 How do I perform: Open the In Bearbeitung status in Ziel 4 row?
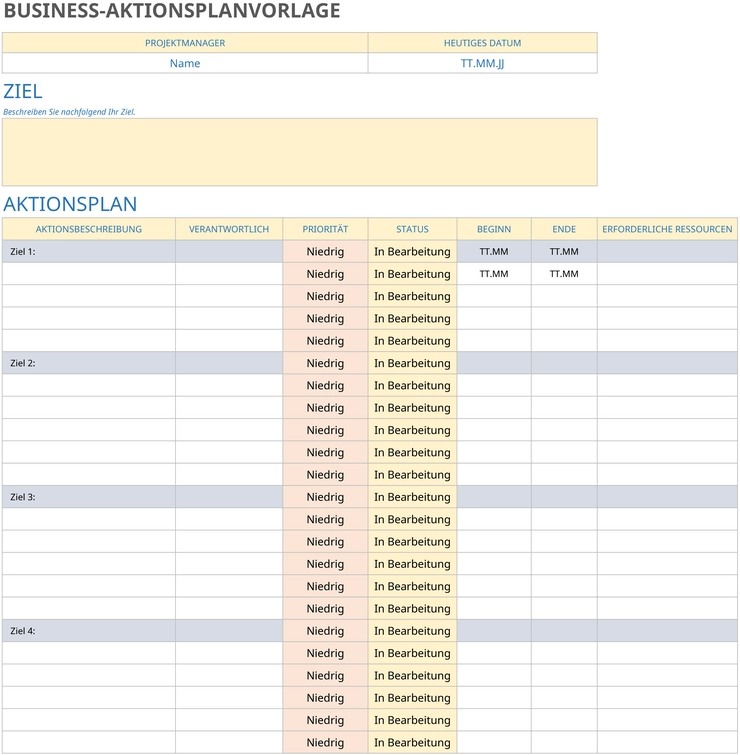[x=412, y=631]
